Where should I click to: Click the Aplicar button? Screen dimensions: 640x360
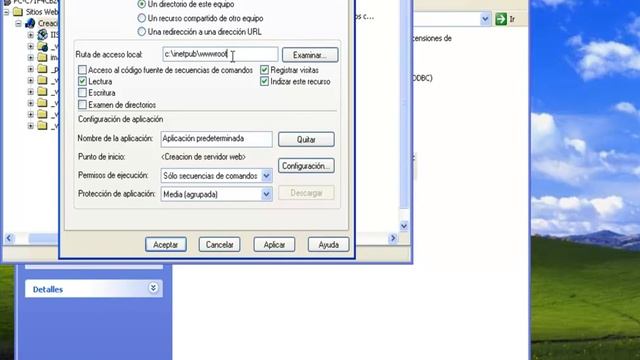(x=274, y=244)
